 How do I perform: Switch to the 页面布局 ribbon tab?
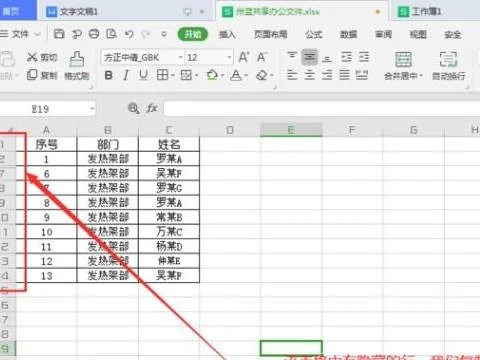270,34
